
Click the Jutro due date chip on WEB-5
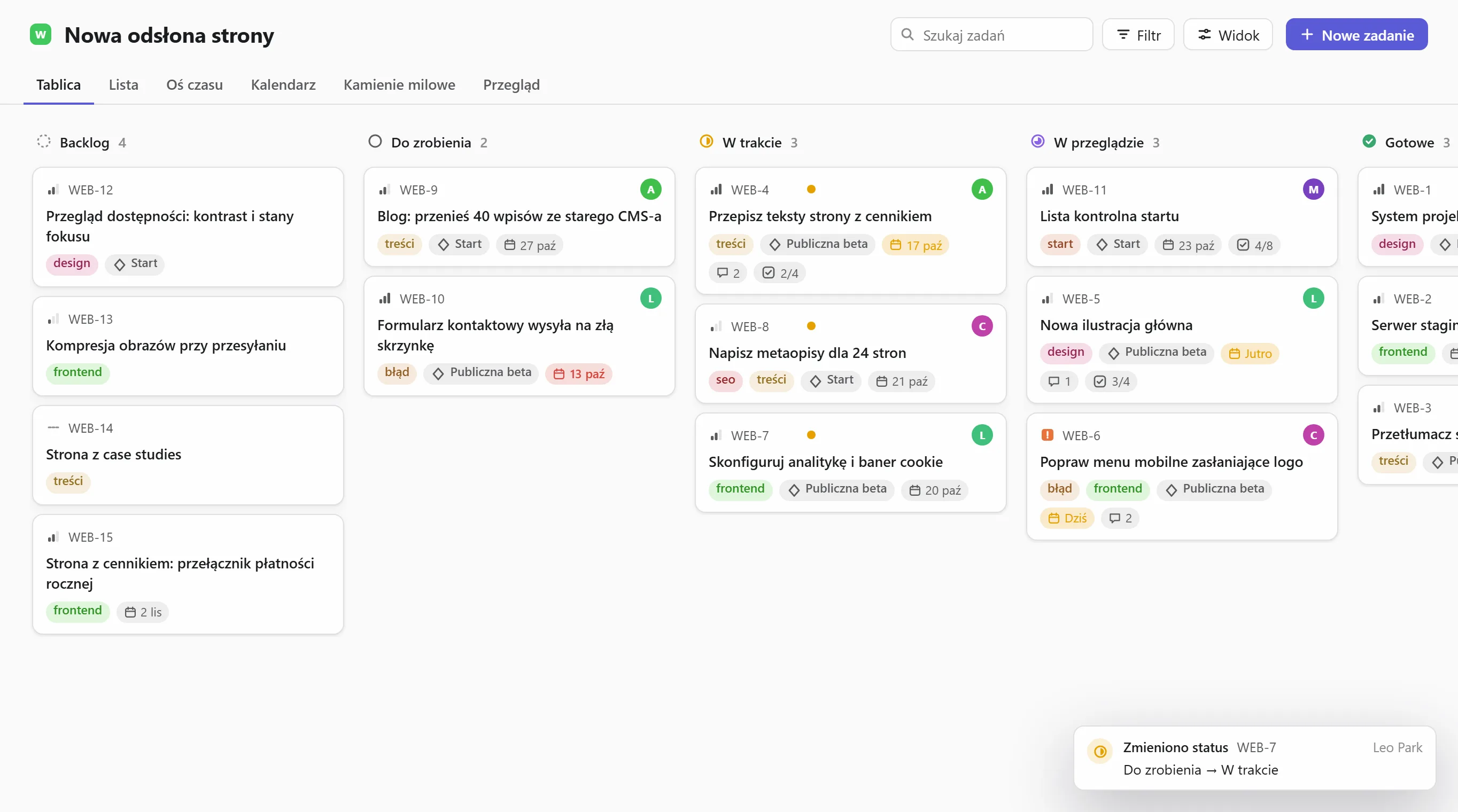(x=1250, y=354)
